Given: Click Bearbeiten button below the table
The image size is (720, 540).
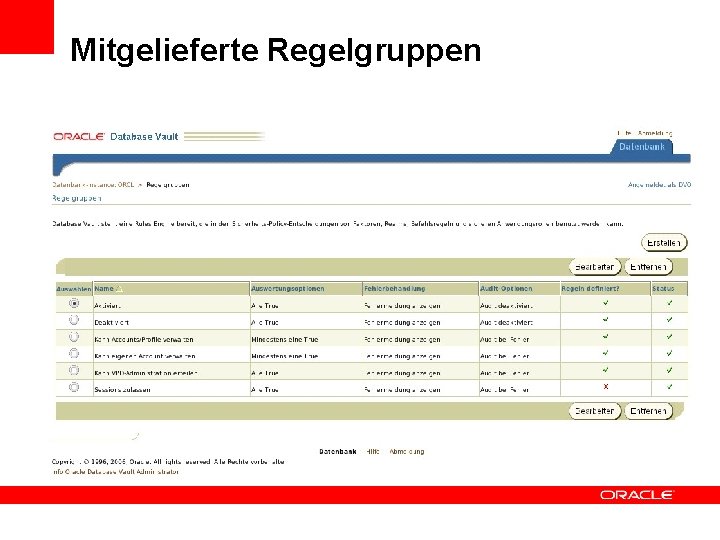Looking at the screenshot, I should click(595, 411).
